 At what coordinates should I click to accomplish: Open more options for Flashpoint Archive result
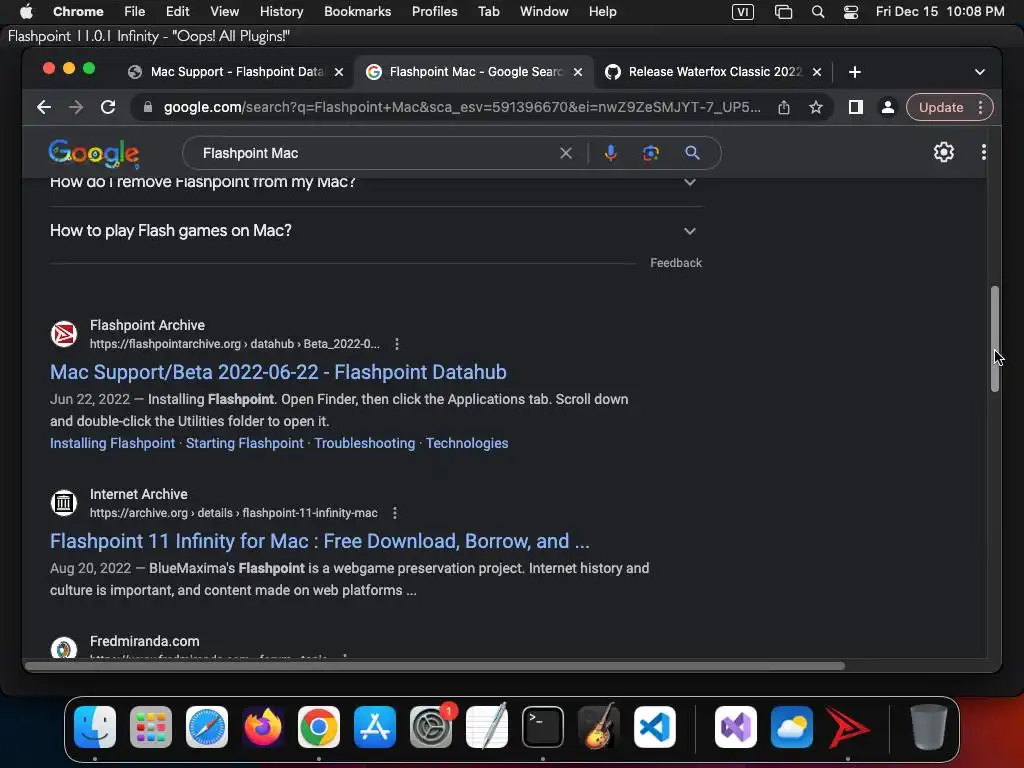396,344
